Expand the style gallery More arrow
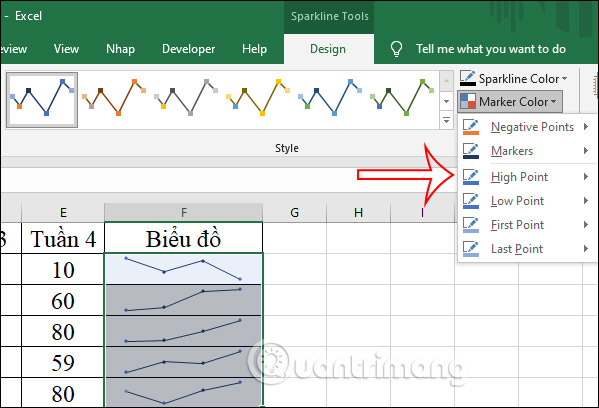 (446, 120)
